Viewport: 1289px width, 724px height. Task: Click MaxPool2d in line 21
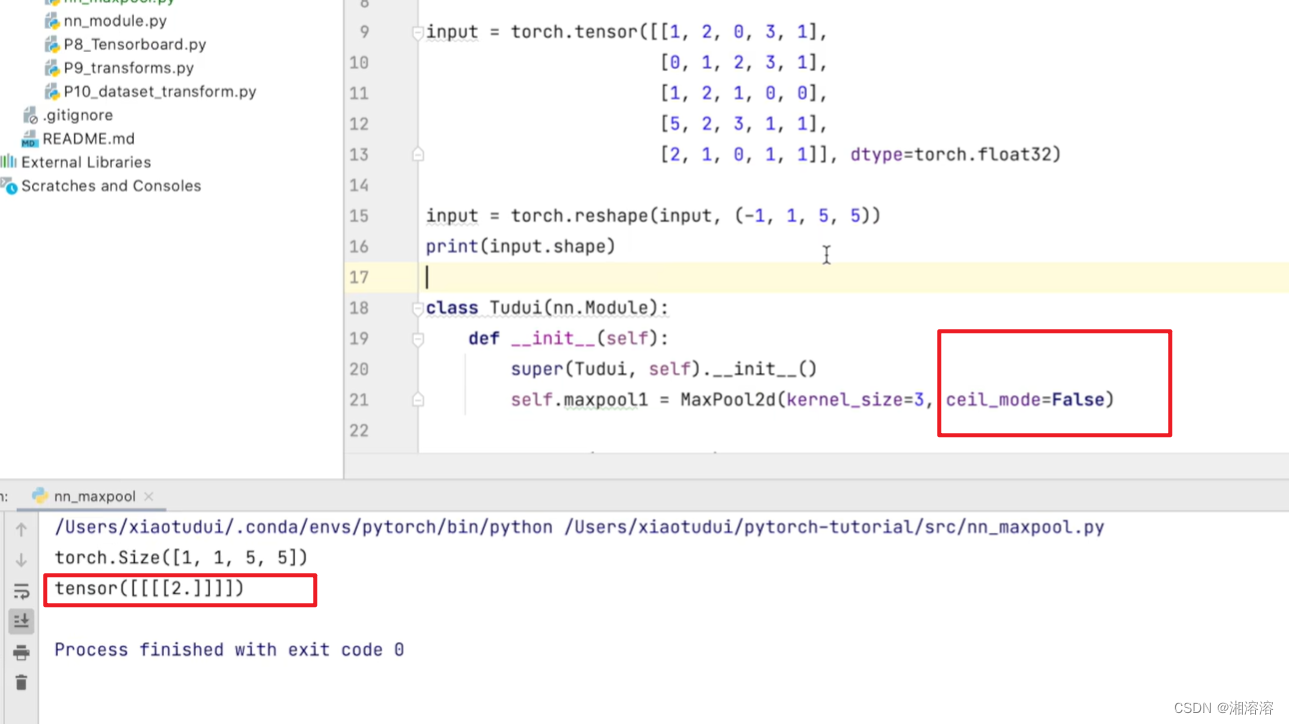pyautogui.click(x=728, y=400)
